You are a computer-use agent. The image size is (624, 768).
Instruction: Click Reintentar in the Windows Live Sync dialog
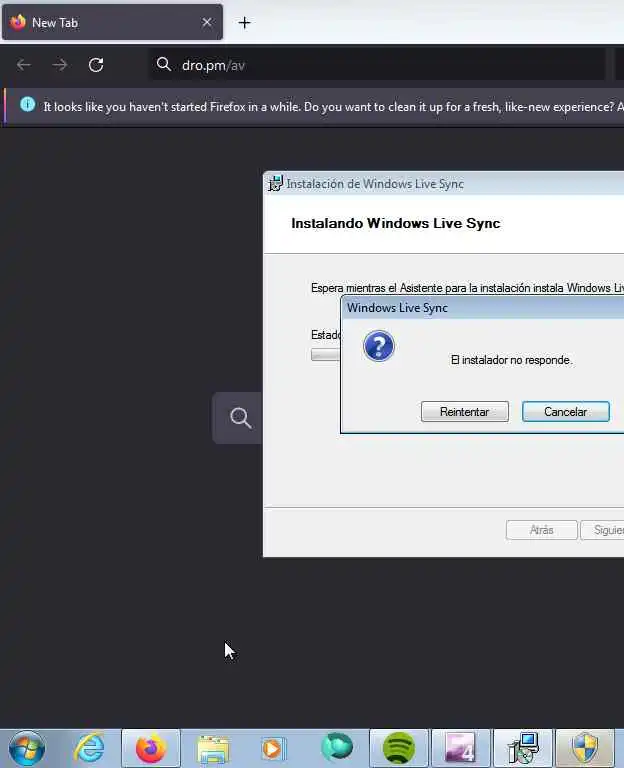(x=464, y=411)
